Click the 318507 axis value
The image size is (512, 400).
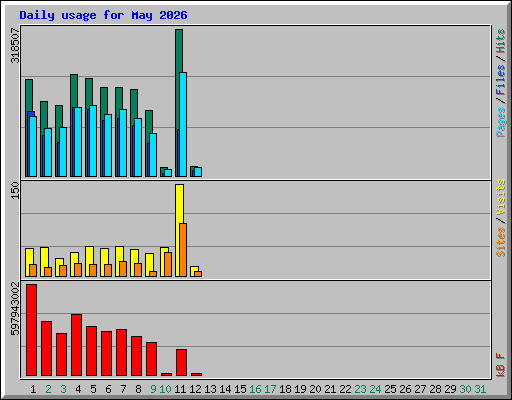pyautogui.click(x=15, y=45)
